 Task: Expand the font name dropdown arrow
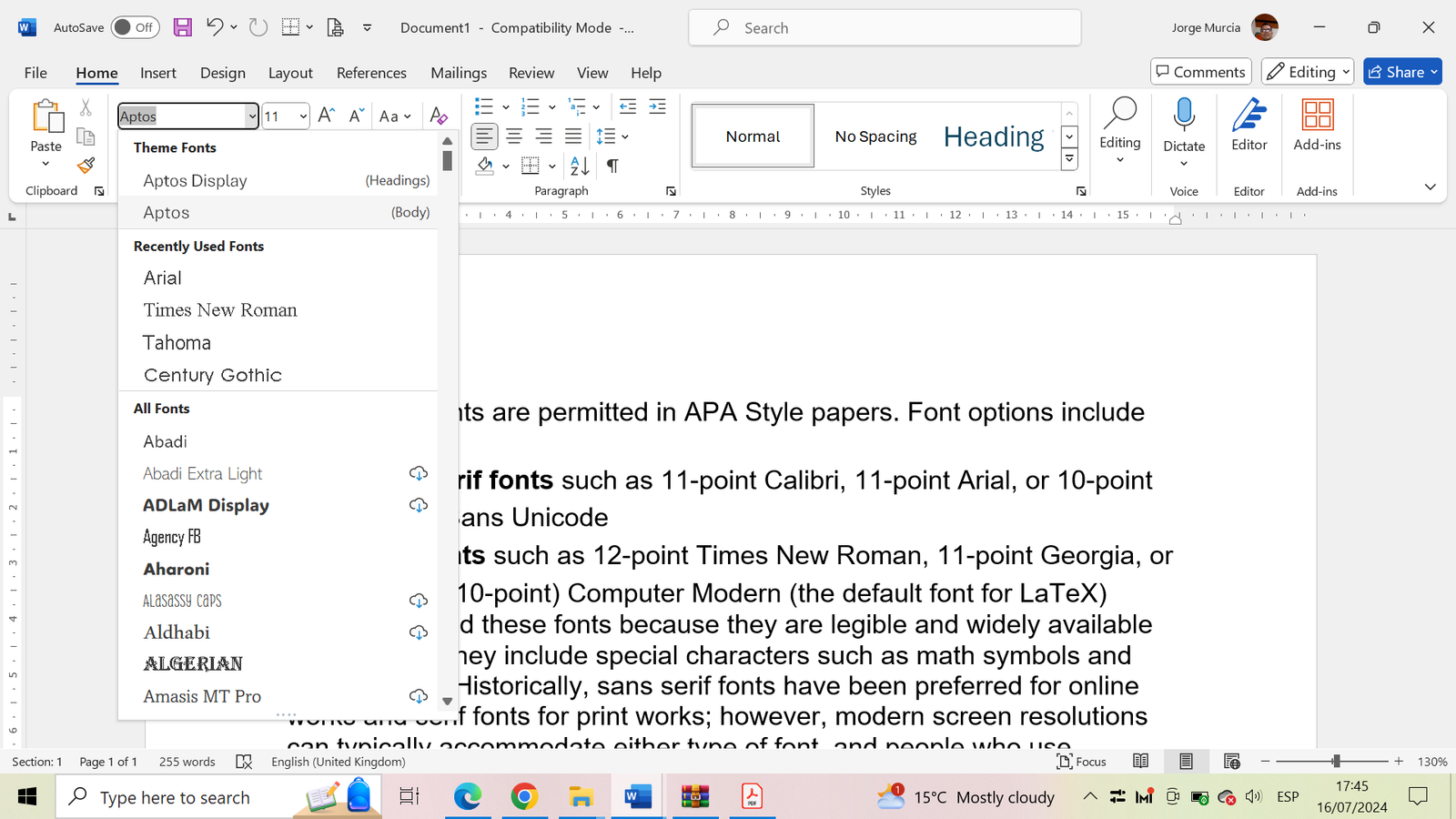tap(252, 116)
